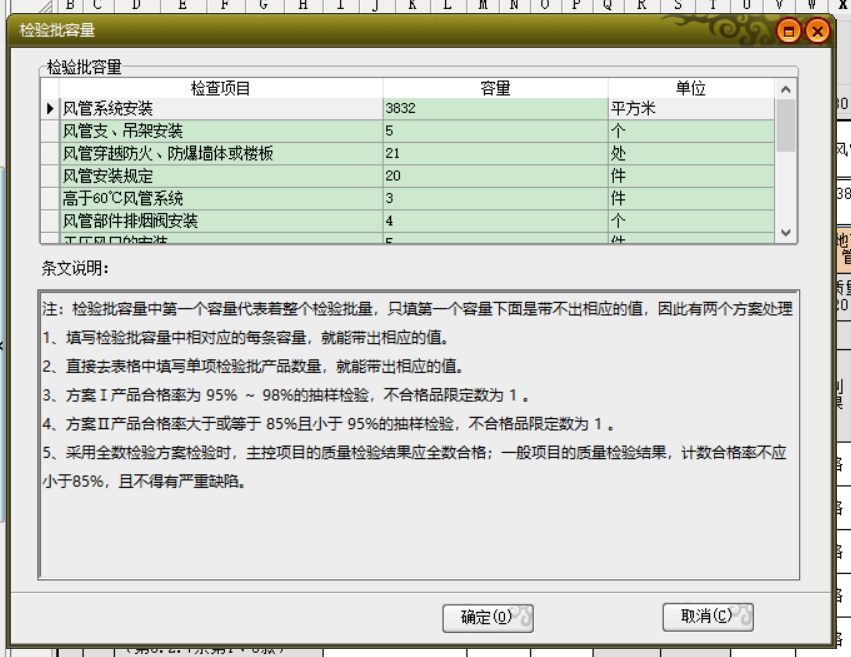Maximize the 检验批容量 dialog window

coord(789,31)
